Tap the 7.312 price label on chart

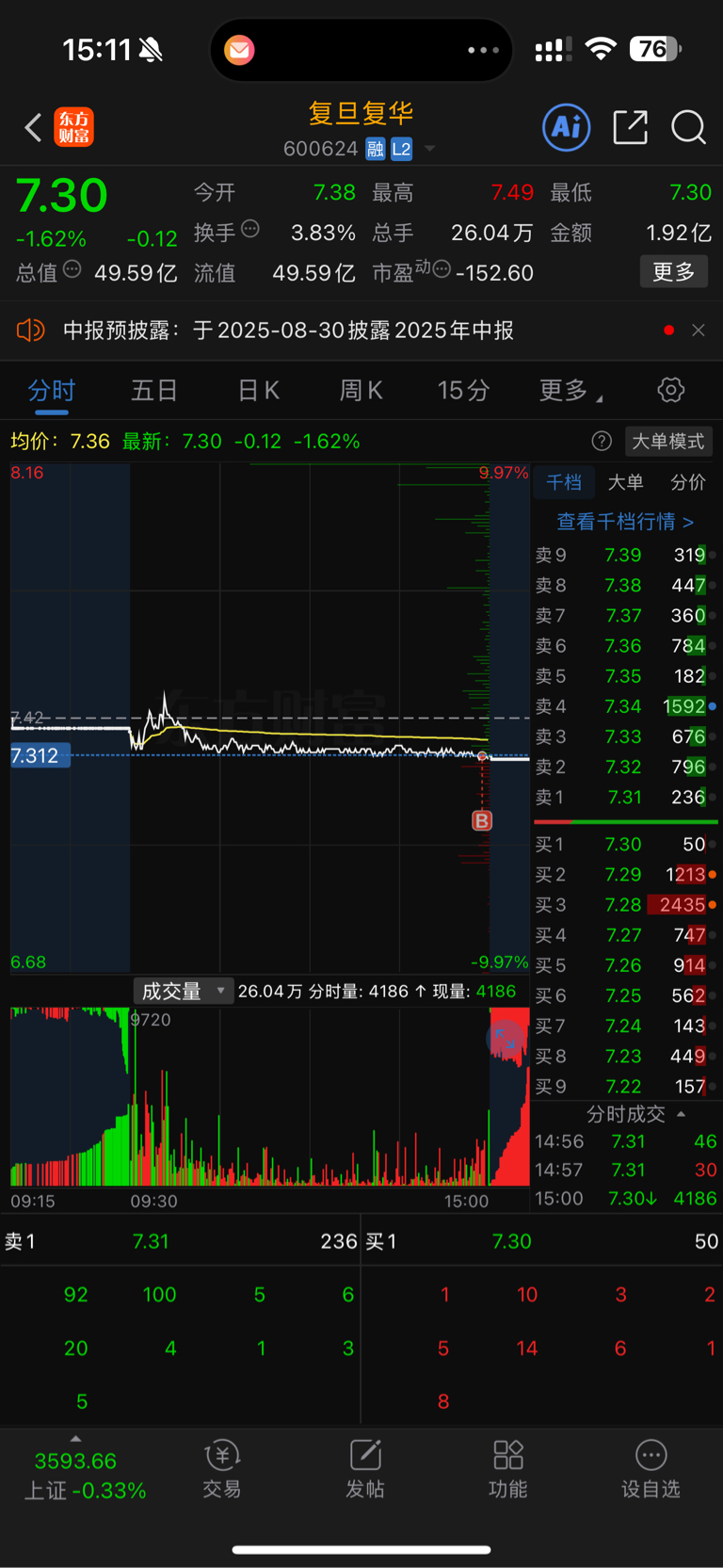(x=40, y=755)
